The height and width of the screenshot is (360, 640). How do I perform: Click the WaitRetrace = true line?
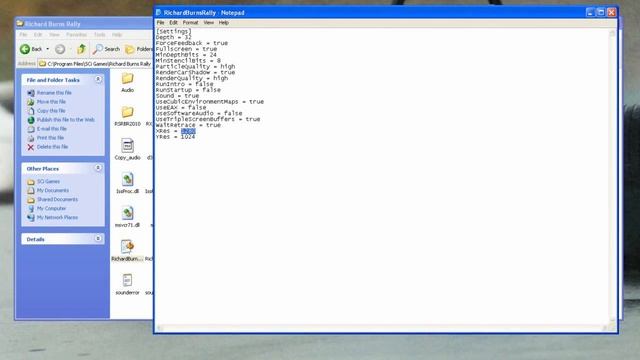(188, 125)
